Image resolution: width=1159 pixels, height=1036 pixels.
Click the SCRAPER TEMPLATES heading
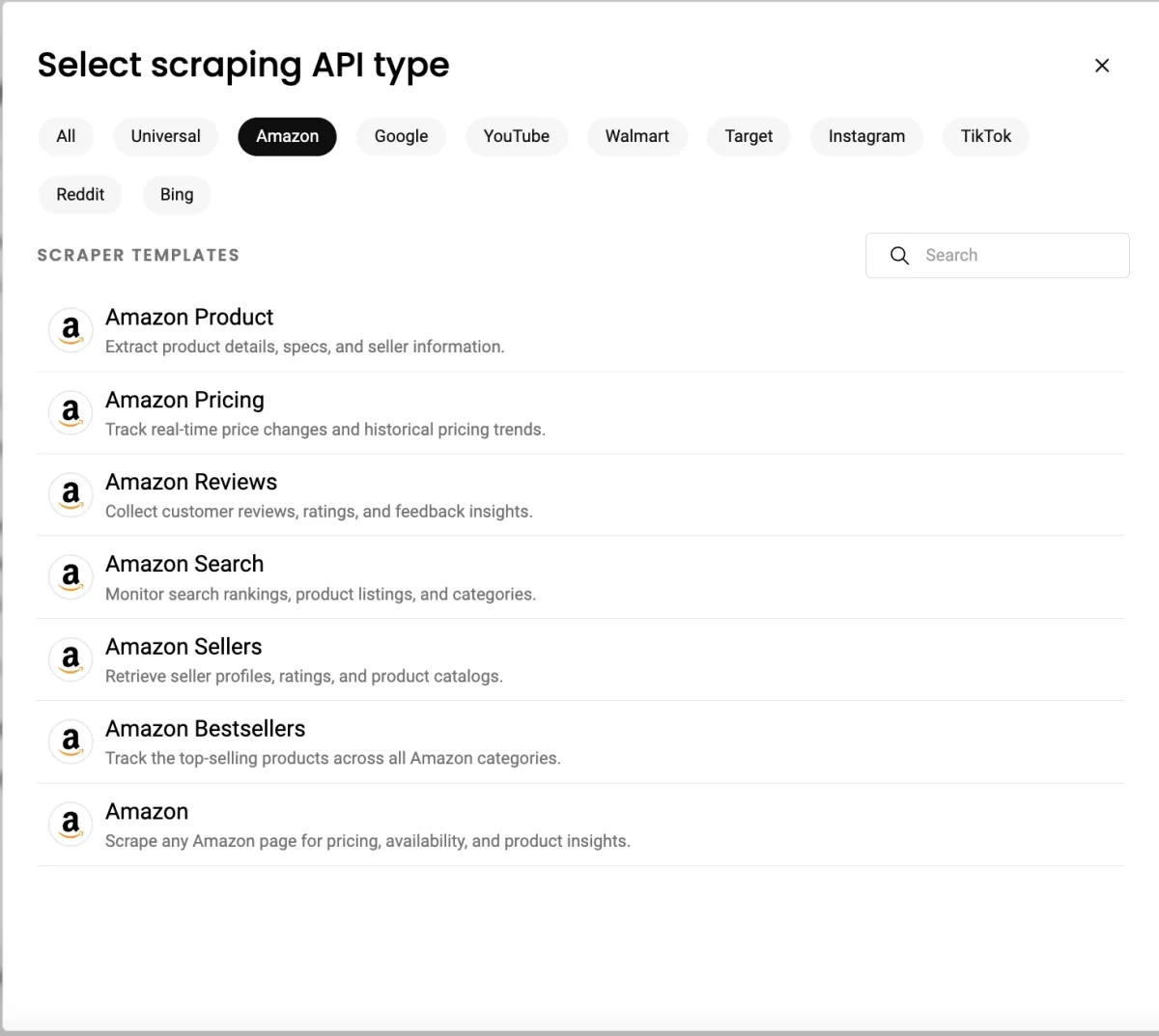[138, 255]
